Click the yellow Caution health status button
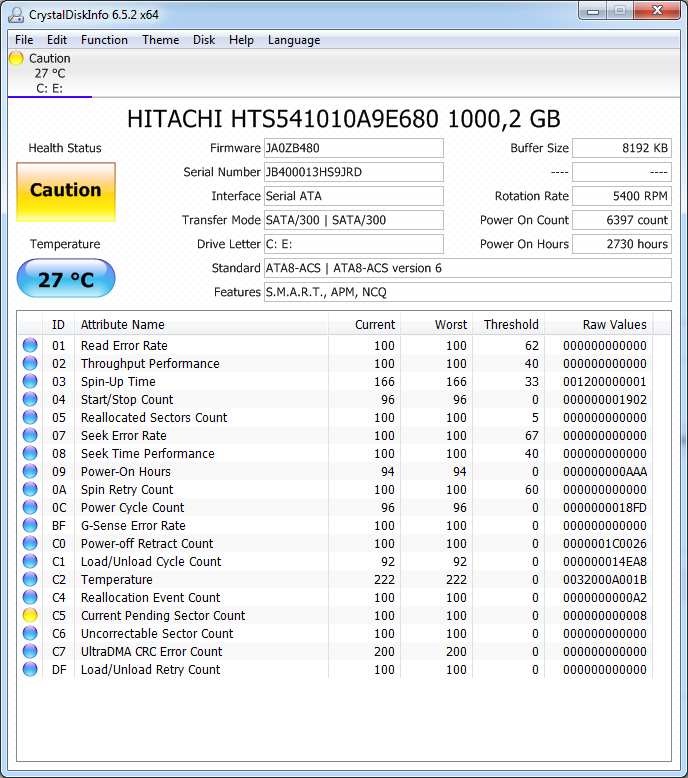Screen dimensions: 688x778 point(66,192)
